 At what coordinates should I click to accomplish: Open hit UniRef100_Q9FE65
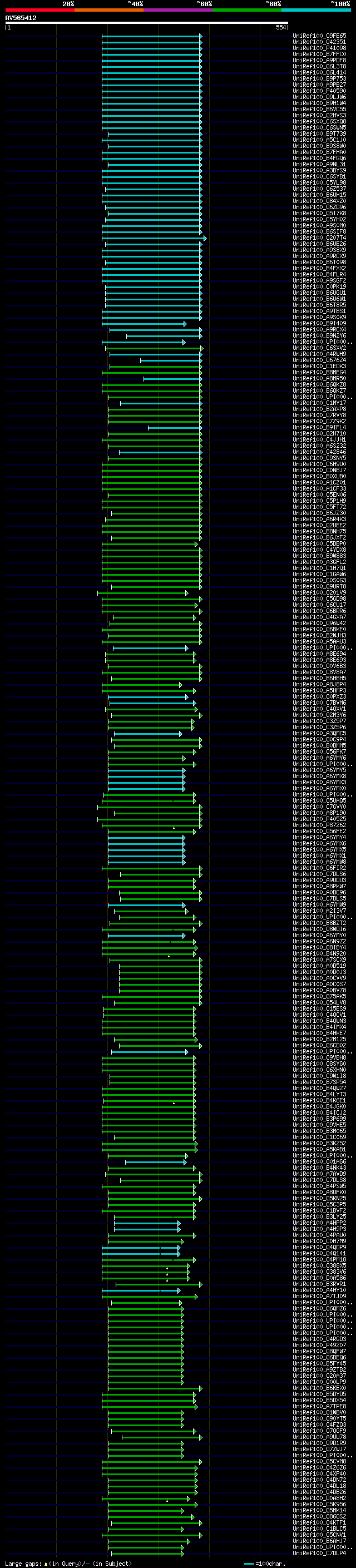[319, 36]
